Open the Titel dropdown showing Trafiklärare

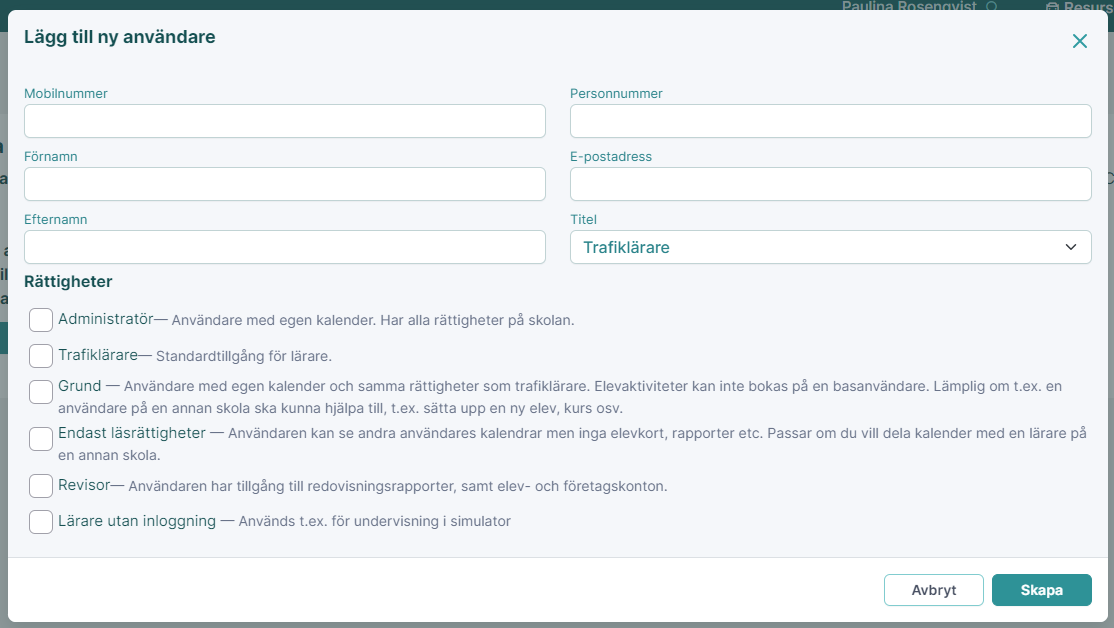coord(831,247)
